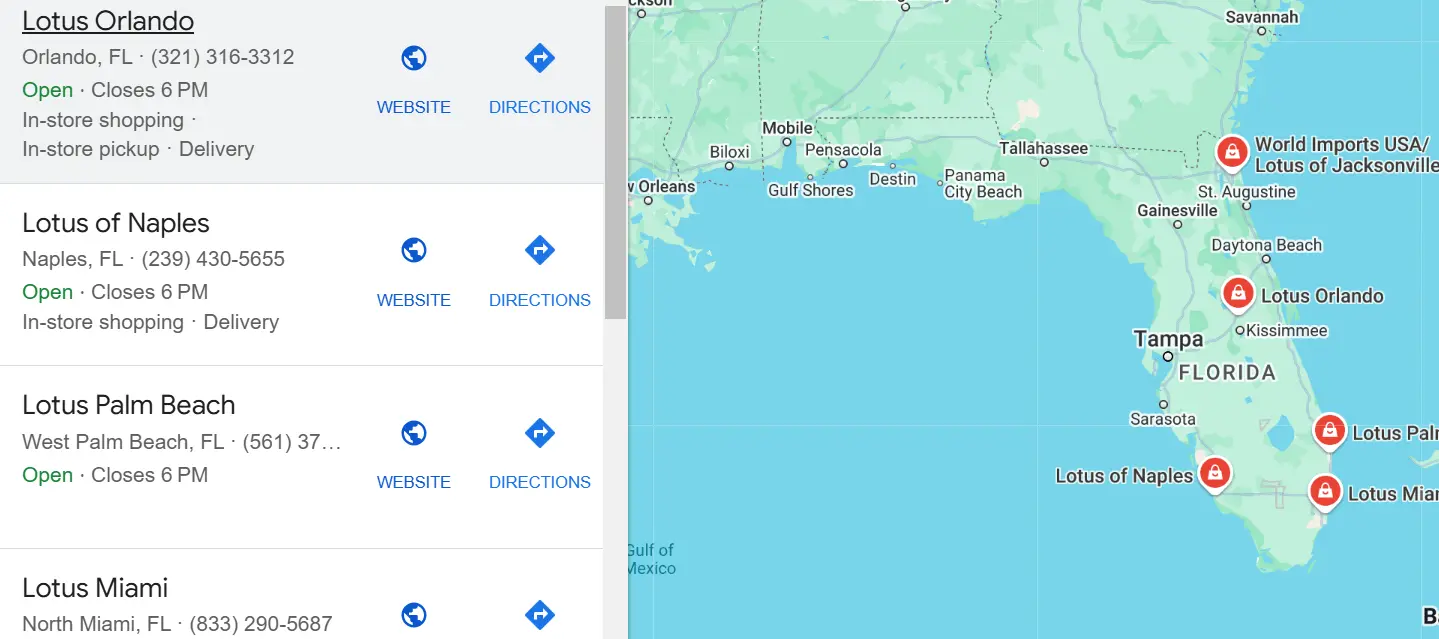This screenshot has width=1439, height=639.
Task: Click the results list vertical scrollbar thumb
Action: pos(615,160)
